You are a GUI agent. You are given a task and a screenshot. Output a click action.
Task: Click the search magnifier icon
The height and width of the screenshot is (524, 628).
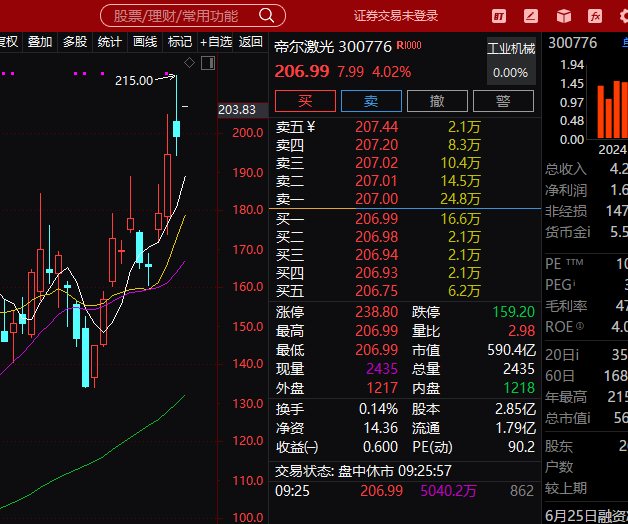tap(266, 16)
